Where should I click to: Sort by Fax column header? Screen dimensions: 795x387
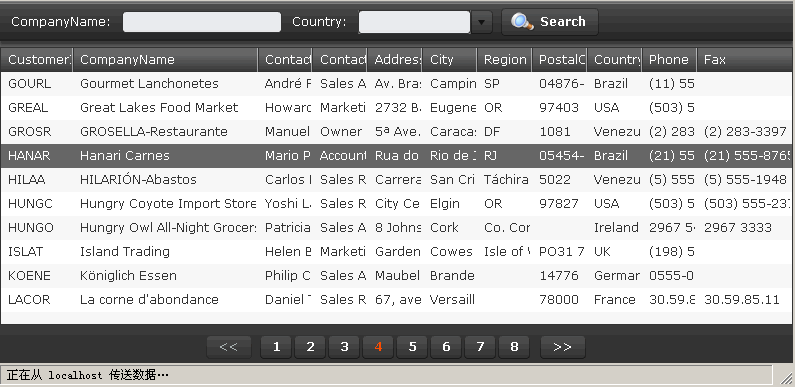745,60
